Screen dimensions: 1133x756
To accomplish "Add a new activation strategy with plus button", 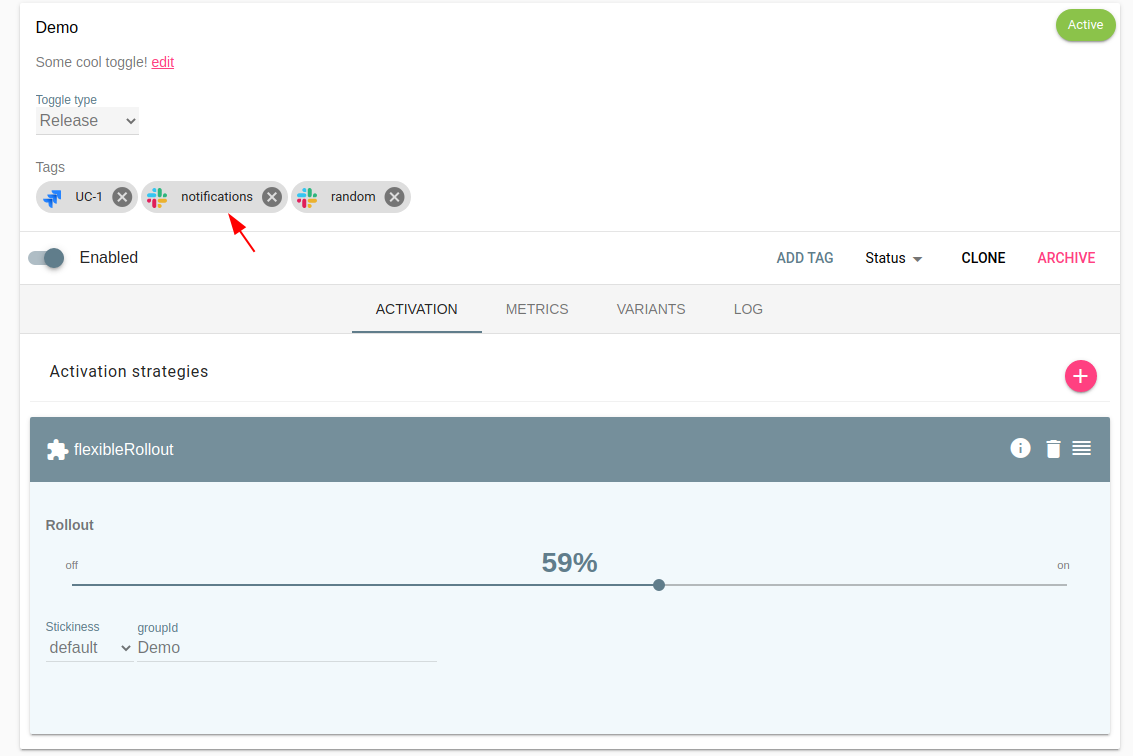I will [x=1080, y=376].
